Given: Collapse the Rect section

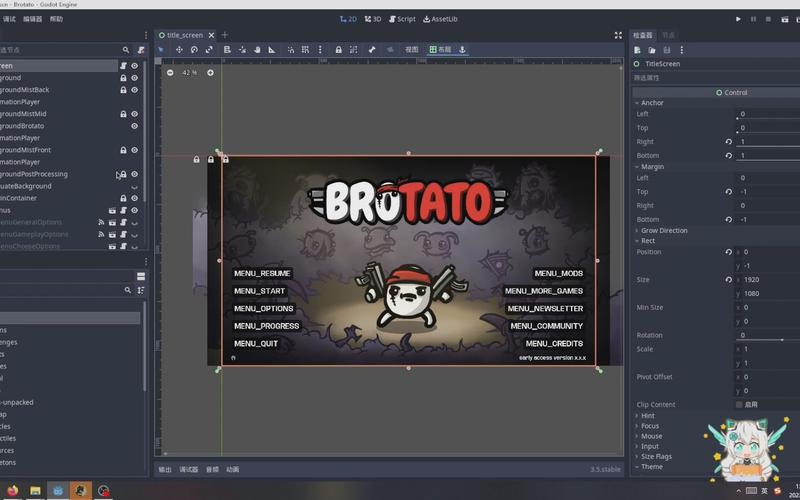Looking at the screenshot, I should tap(645, 241).
